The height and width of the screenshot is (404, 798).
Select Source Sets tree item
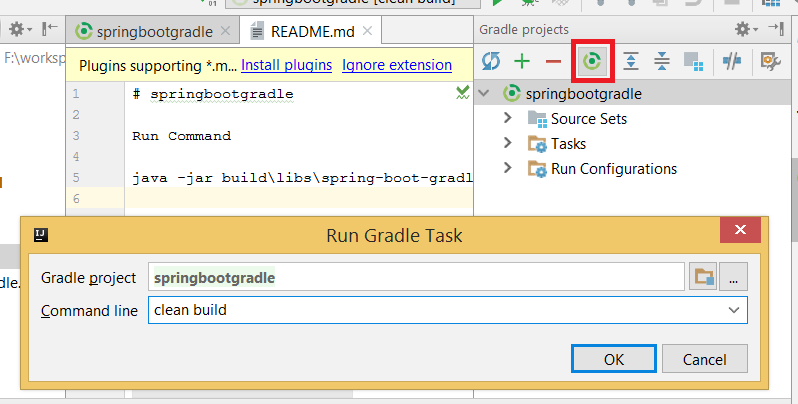click(578, 119)
